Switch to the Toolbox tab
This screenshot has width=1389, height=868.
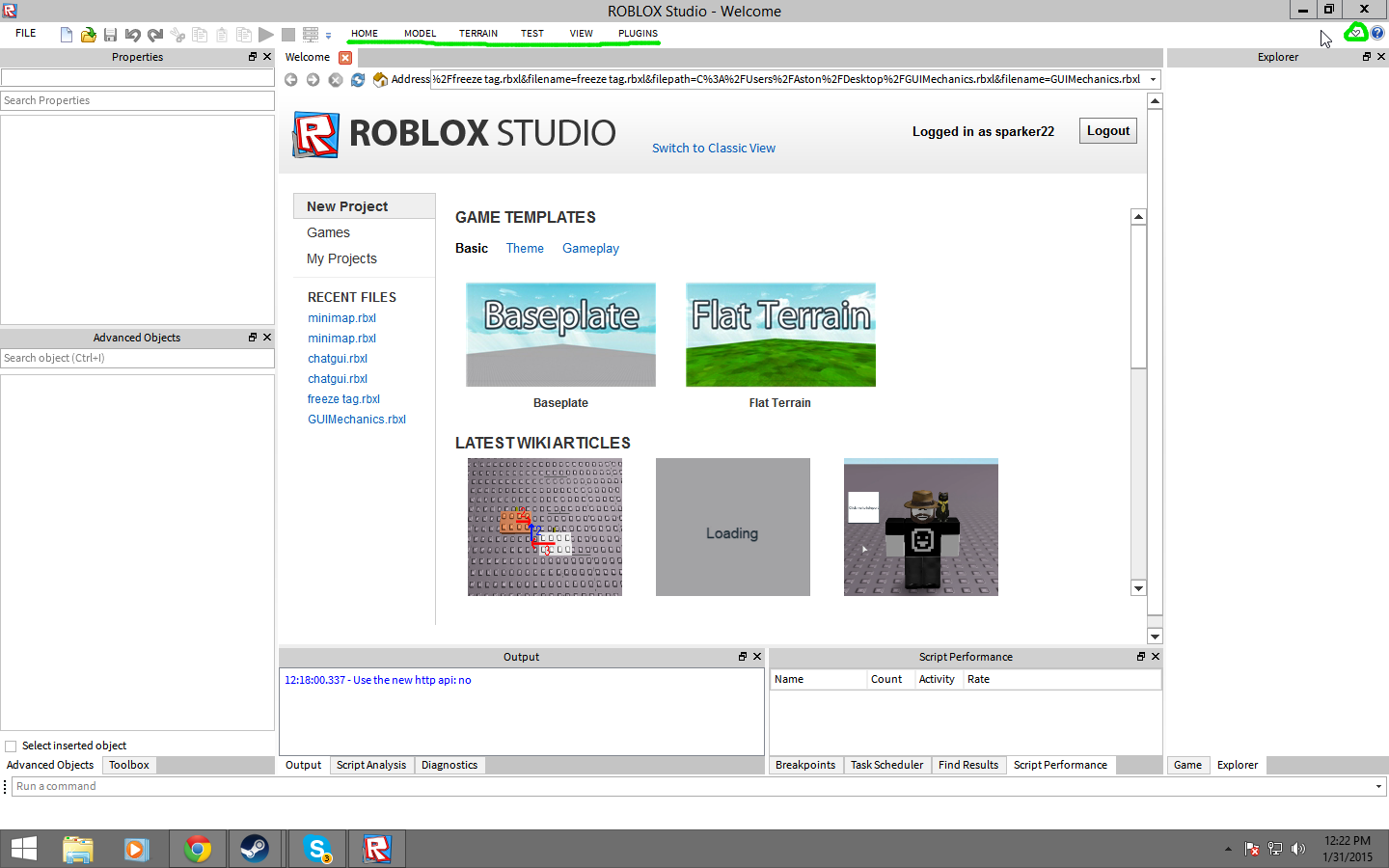coord(129,765)
